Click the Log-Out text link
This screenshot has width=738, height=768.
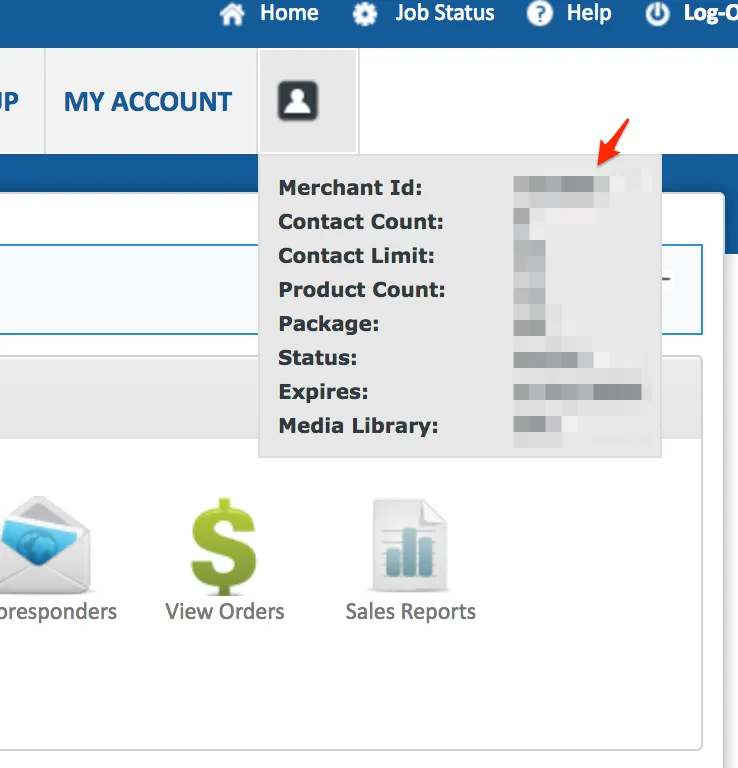710,13
